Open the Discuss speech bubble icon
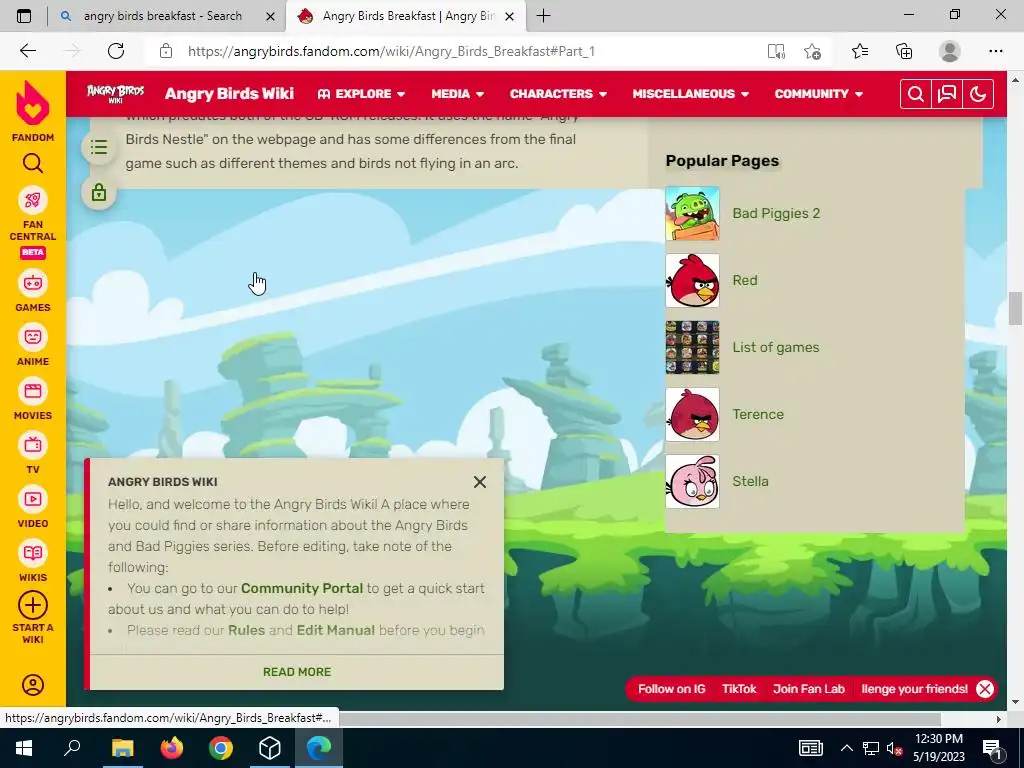Screen dimensions: 1024x768 pos(947,94)
